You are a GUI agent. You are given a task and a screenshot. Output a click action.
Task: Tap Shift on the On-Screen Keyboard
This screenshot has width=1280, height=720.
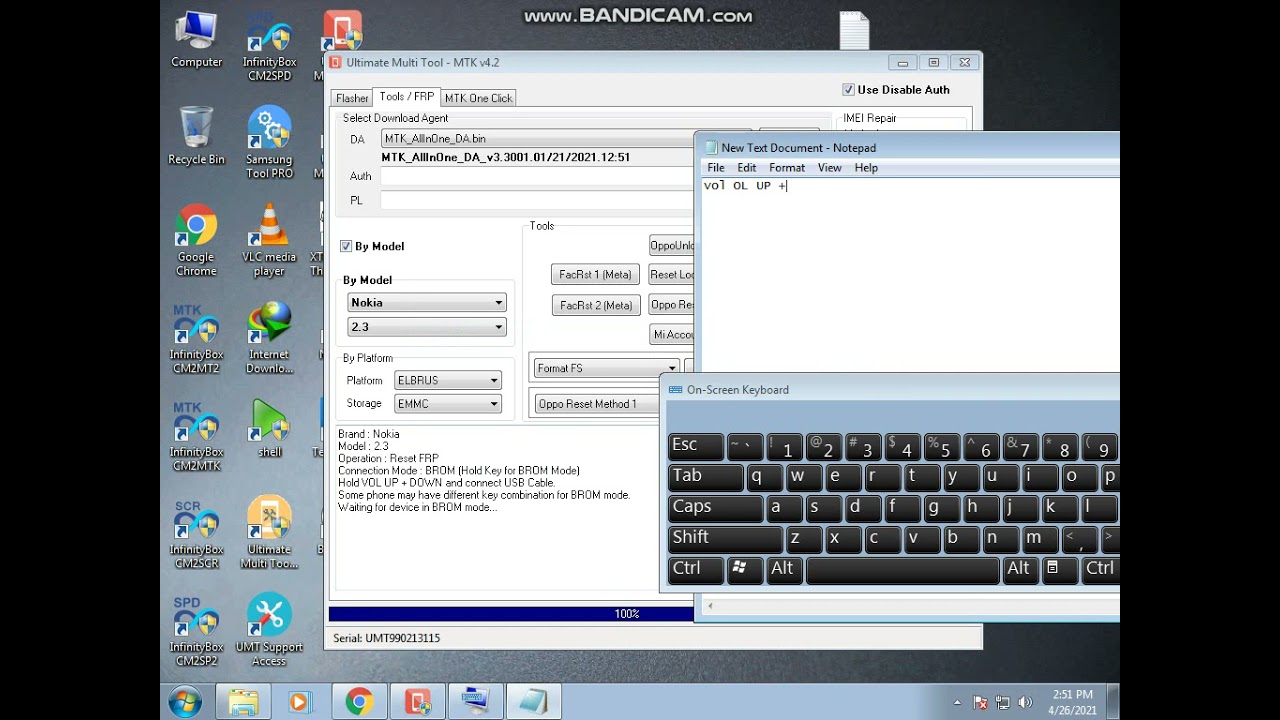point(725,539)
